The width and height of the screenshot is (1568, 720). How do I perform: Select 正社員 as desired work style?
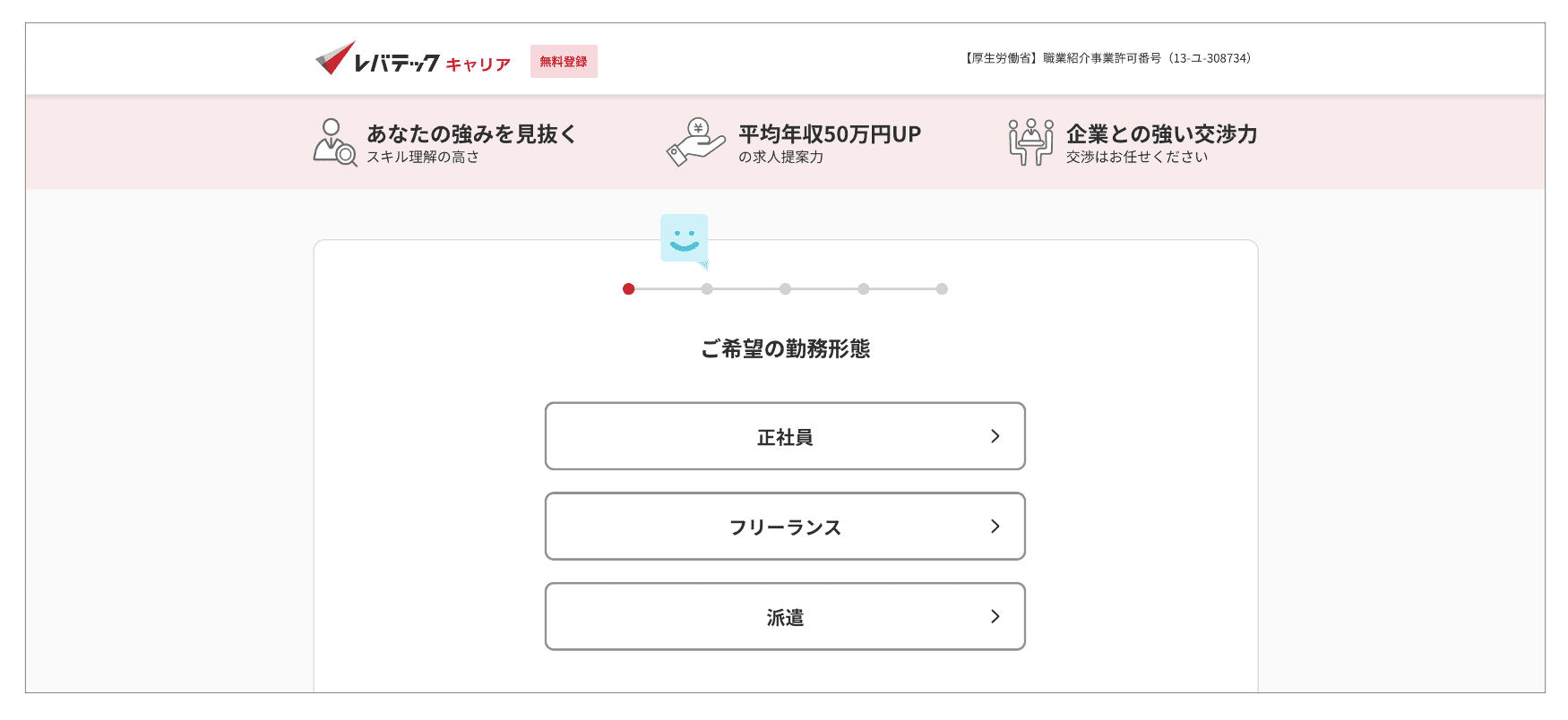tap(785, 436)
